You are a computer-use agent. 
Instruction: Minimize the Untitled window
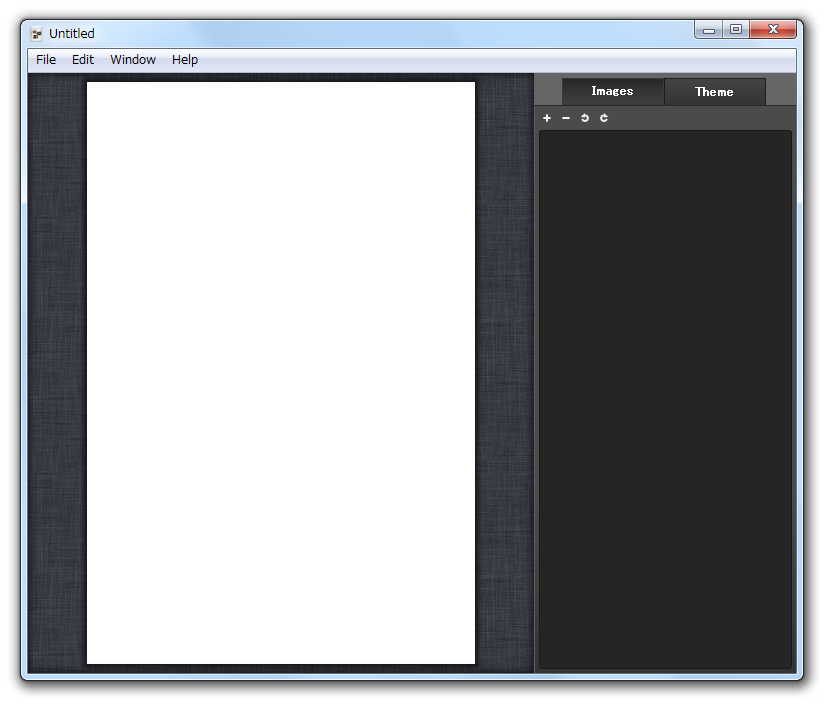click(x=709, y=30)
